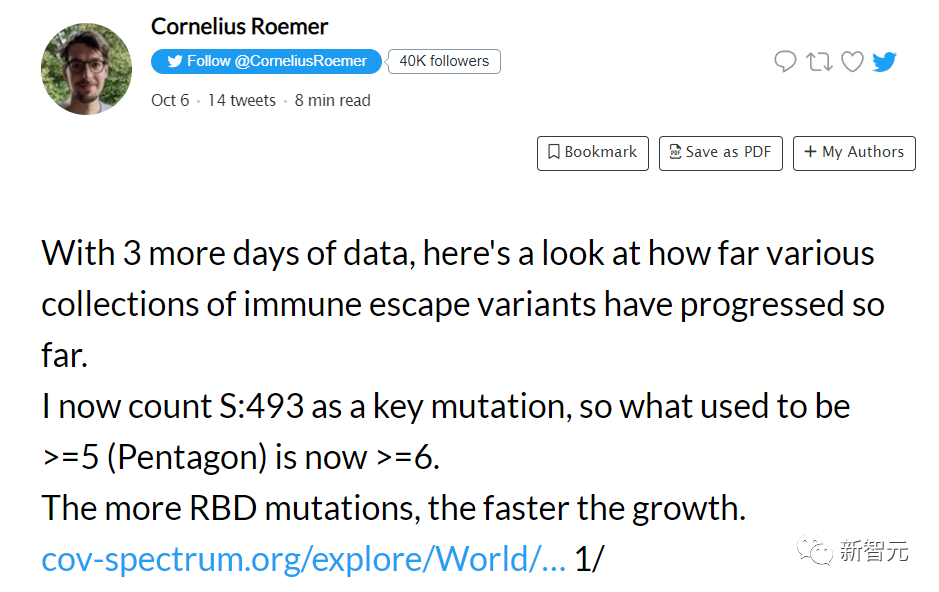Add to My Authors
The width and height of the screenshot is (939, 592).
click(x=854, y=153)
